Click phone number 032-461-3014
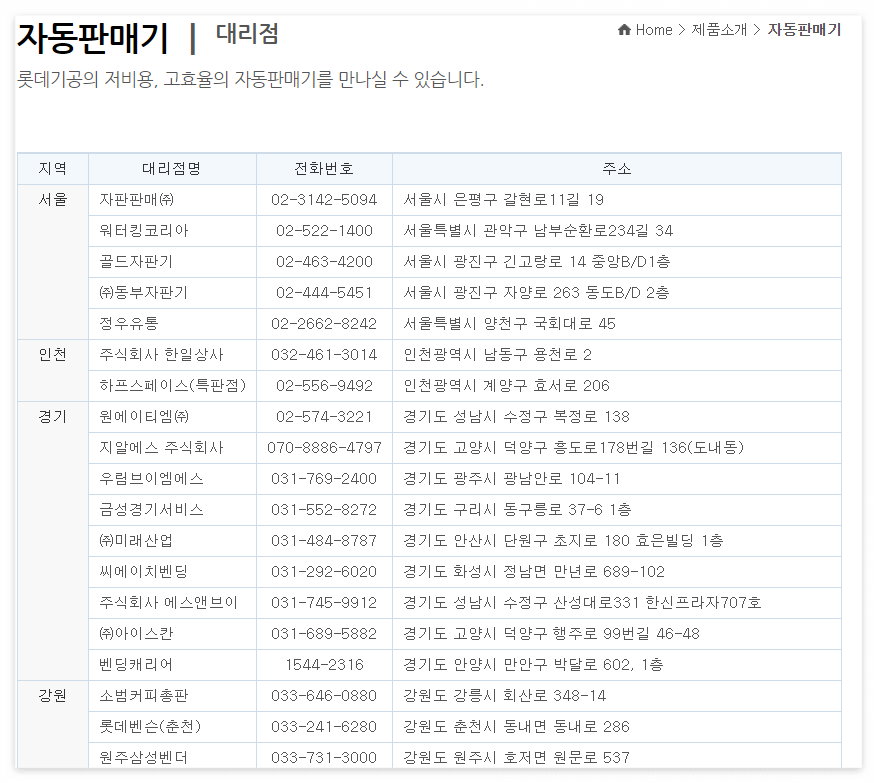The image size is (877, 783). click(324, 355)
